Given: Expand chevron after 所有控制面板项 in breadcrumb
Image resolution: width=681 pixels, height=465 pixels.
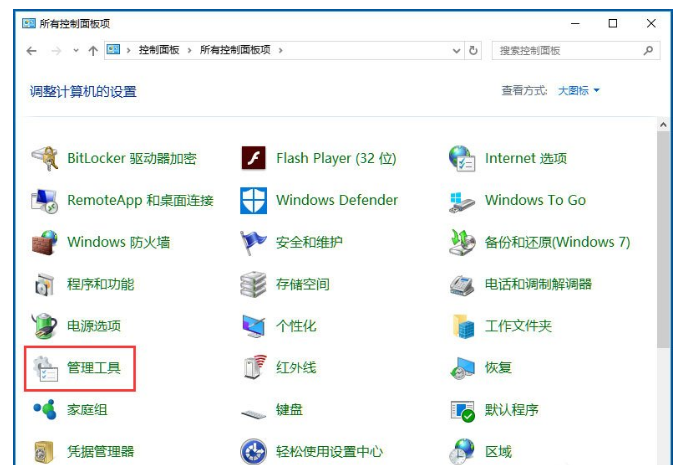Looking at the screenshot, I should 281,50.
